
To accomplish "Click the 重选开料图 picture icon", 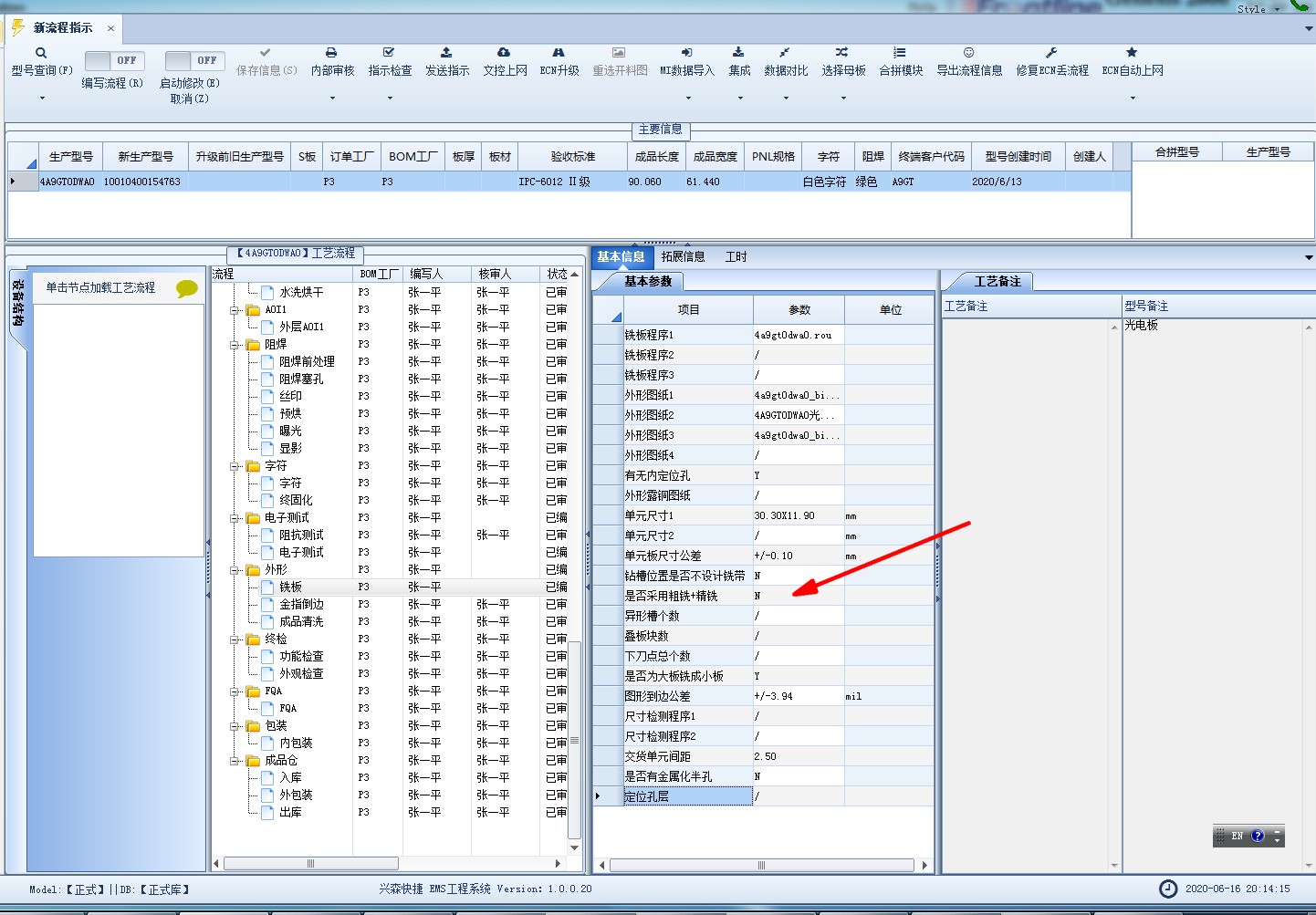I will click(x=619, y=53).
